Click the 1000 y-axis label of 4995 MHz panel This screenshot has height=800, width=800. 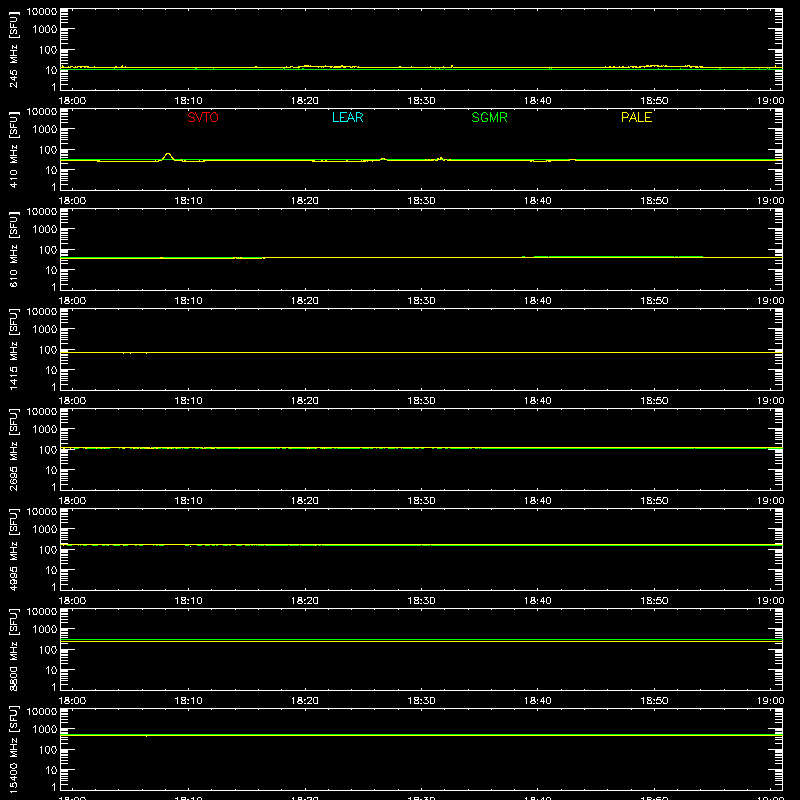click(45, 530)
